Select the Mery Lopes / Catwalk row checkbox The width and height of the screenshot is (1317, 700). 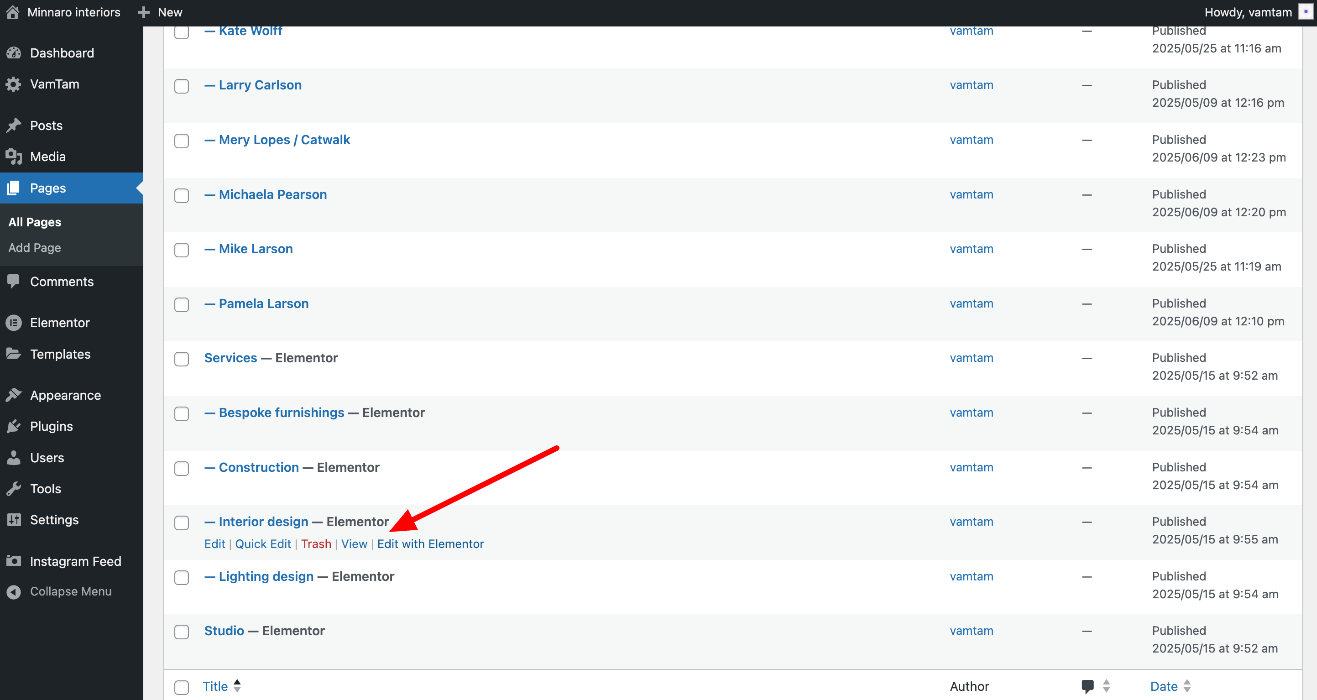click(x=182, y=141)
